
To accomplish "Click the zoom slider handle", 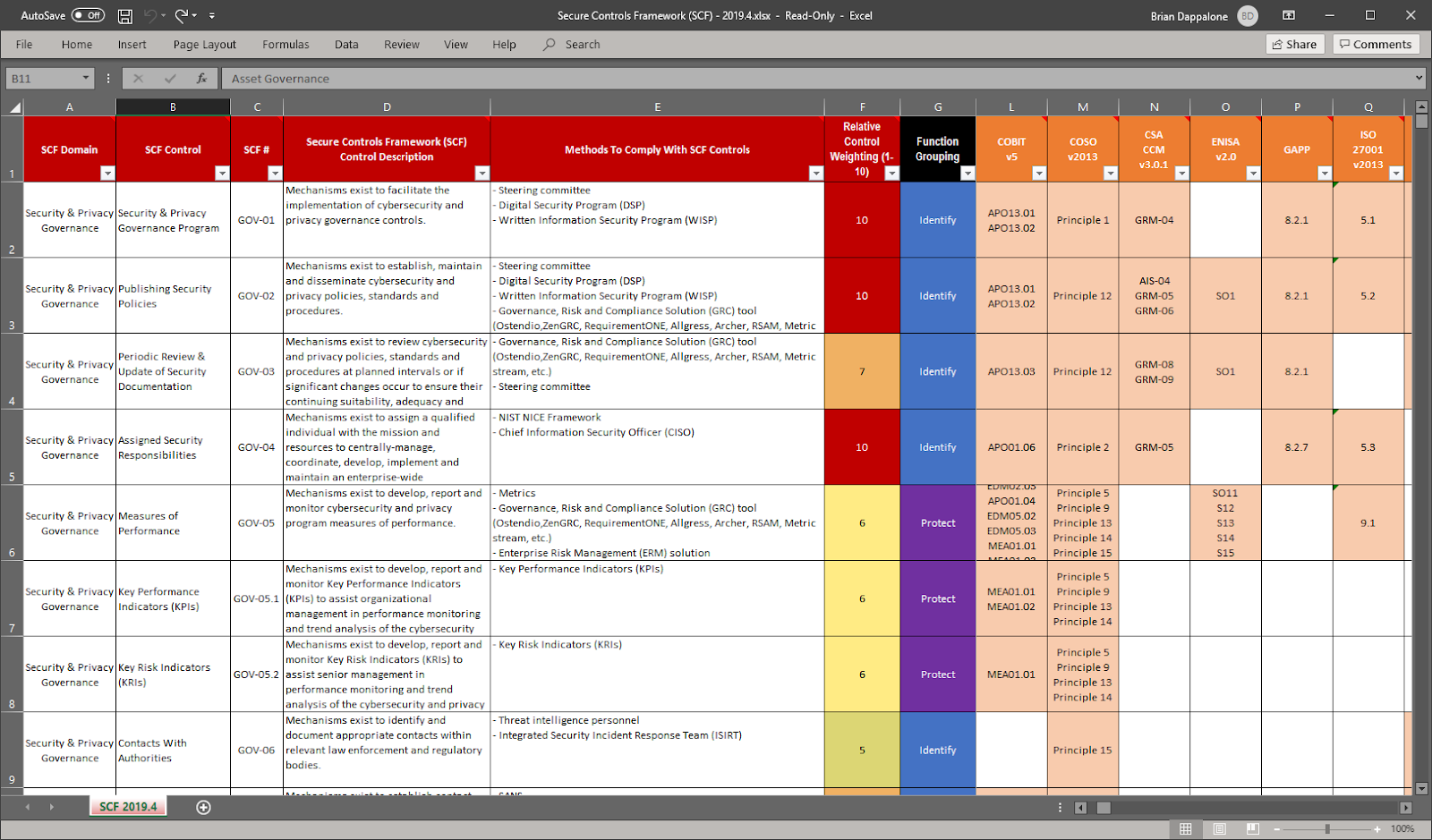I will pos(1327,829).
